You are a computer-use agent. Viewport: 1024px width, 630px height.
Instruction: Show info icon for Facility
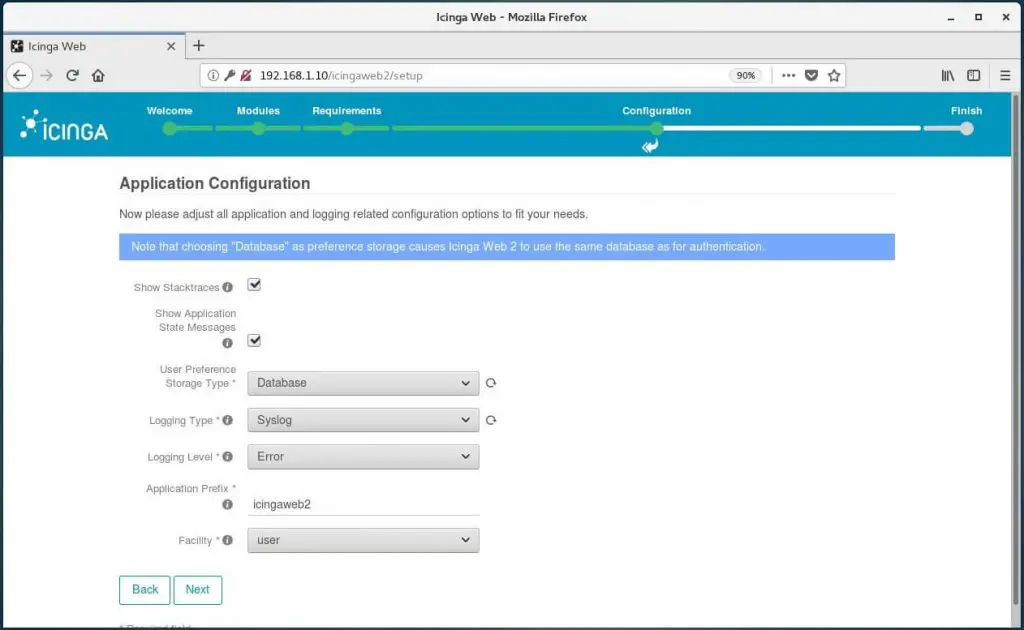(227, 541)
